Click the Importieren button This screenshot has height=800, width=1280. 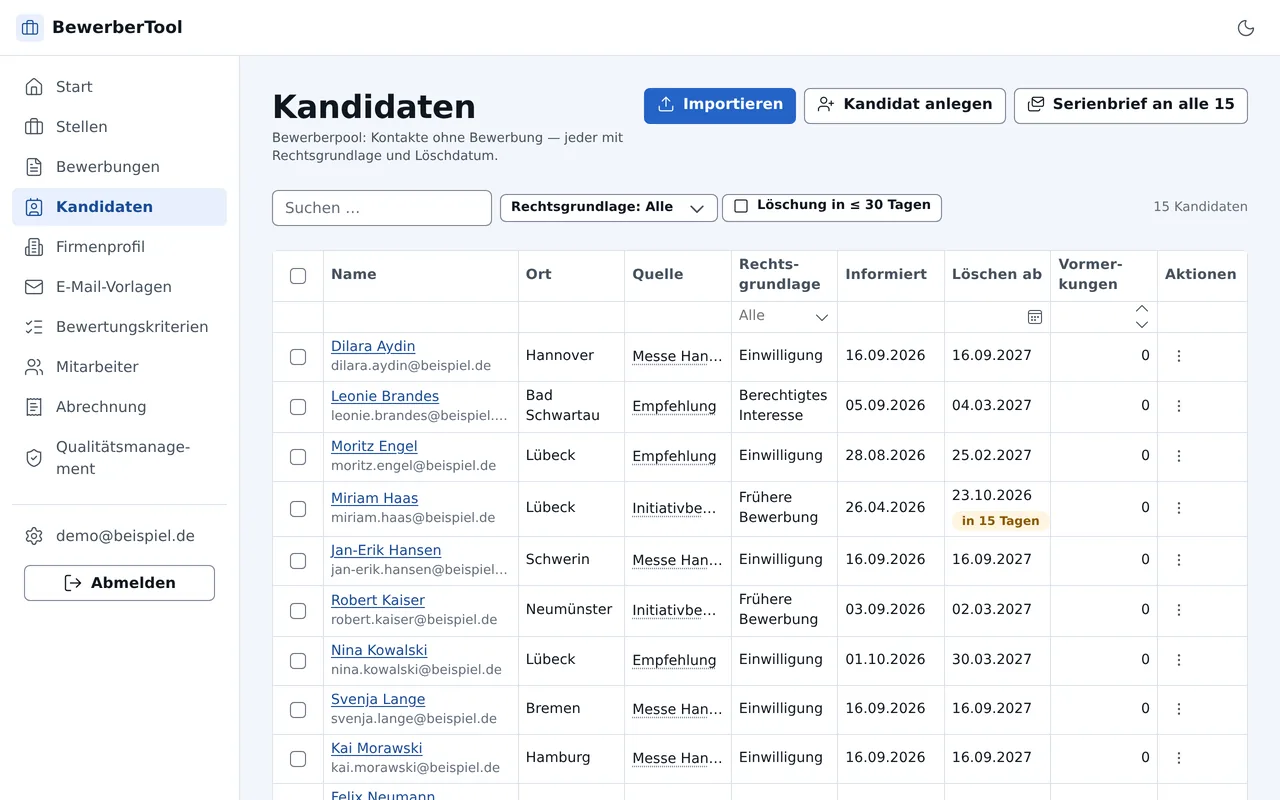(720, 106)
